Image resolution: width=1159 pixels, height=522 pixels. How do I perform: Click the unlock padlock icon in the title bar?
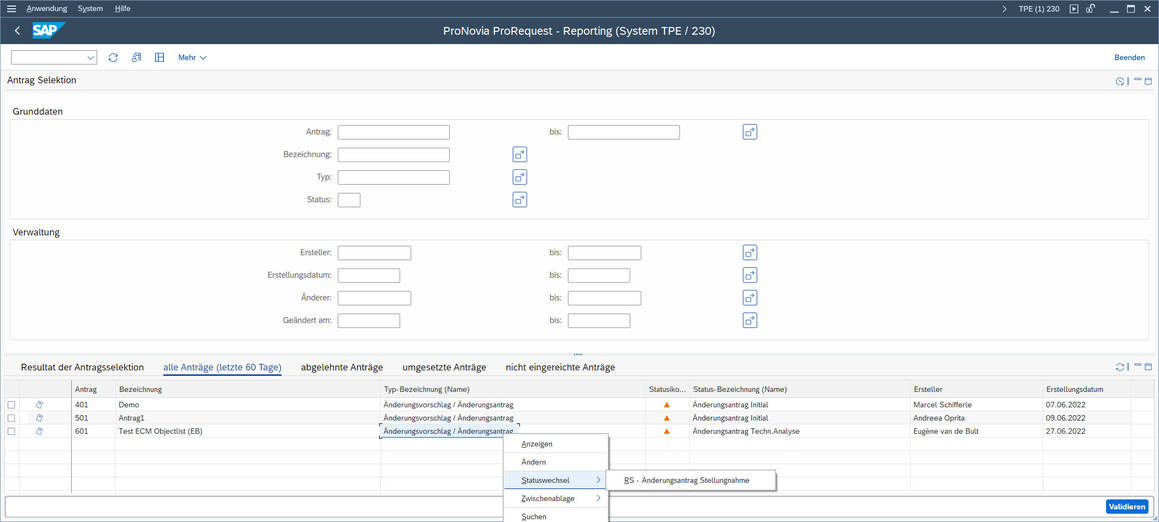click(1090, 9)
